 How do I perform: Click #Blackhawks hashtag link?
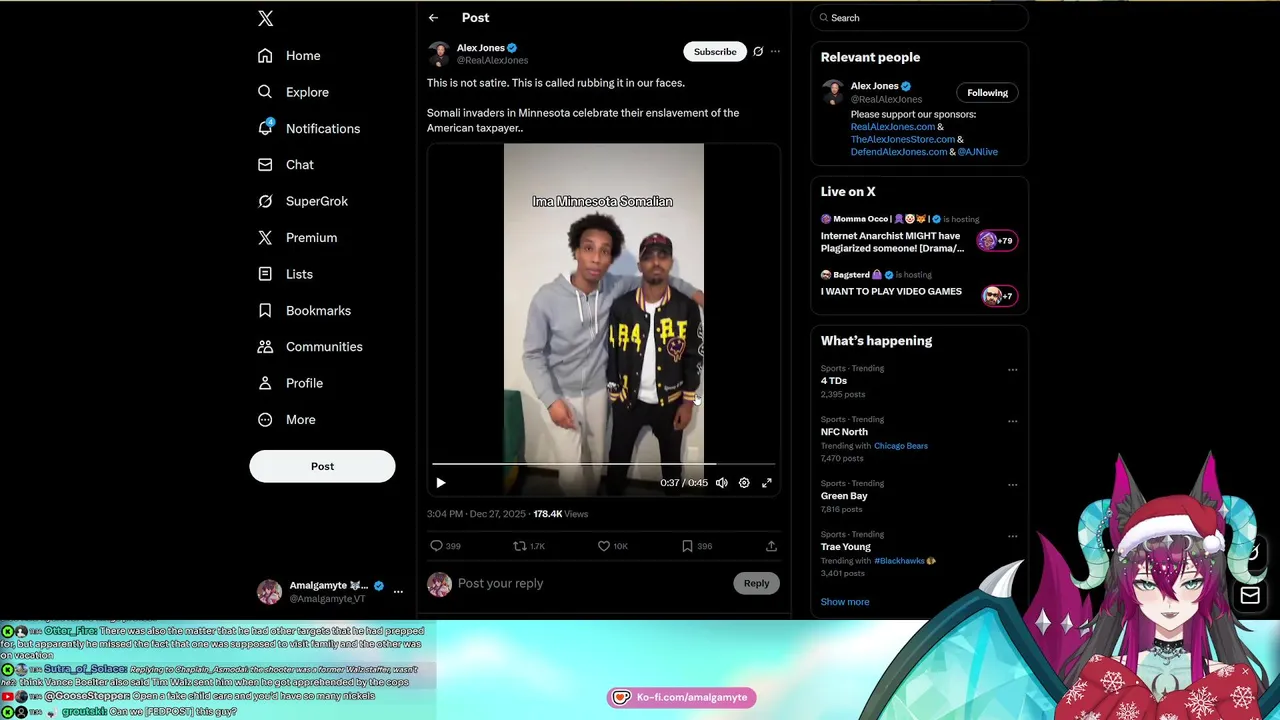click(900, 561)
